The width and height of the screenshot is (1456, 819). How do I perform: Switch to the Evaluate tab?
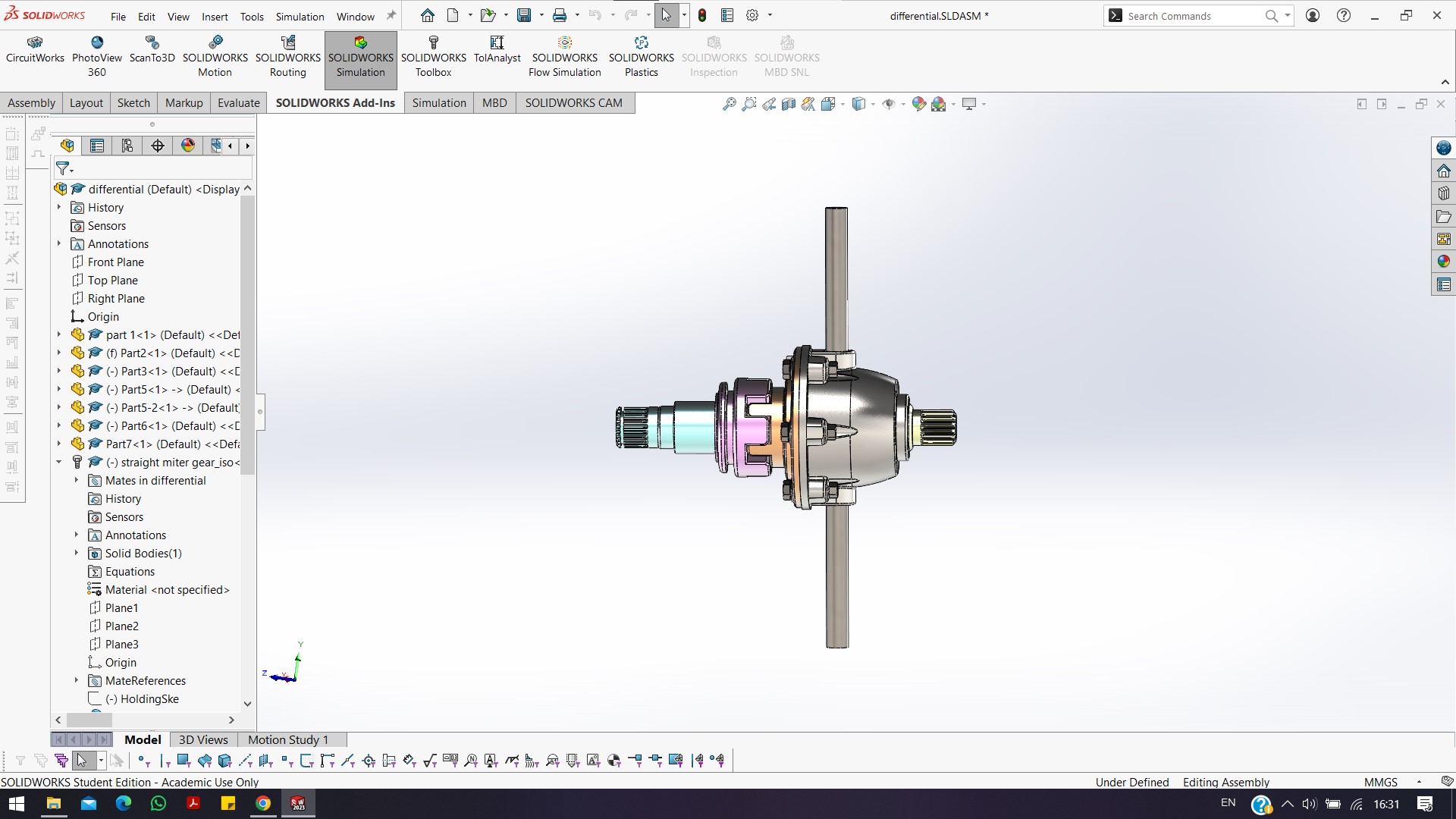click(x=239, y=103)
